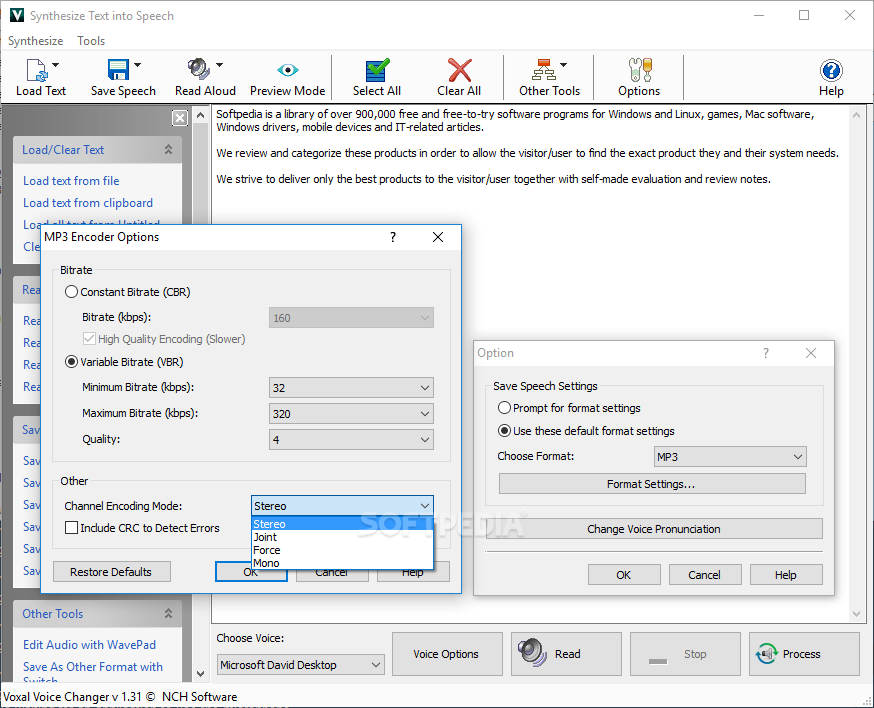Click the sidebar scroll down arrow

[x=201, y=674]
